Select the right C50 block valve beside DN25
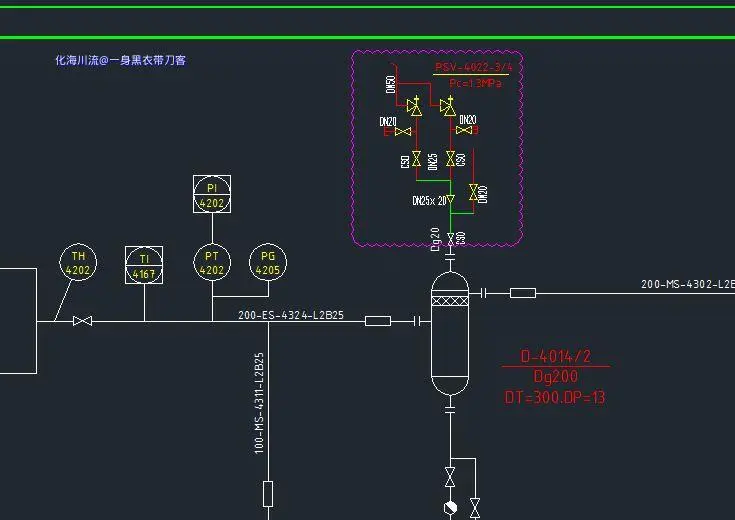Screen dimensions: 735x520 coord(450,158)
